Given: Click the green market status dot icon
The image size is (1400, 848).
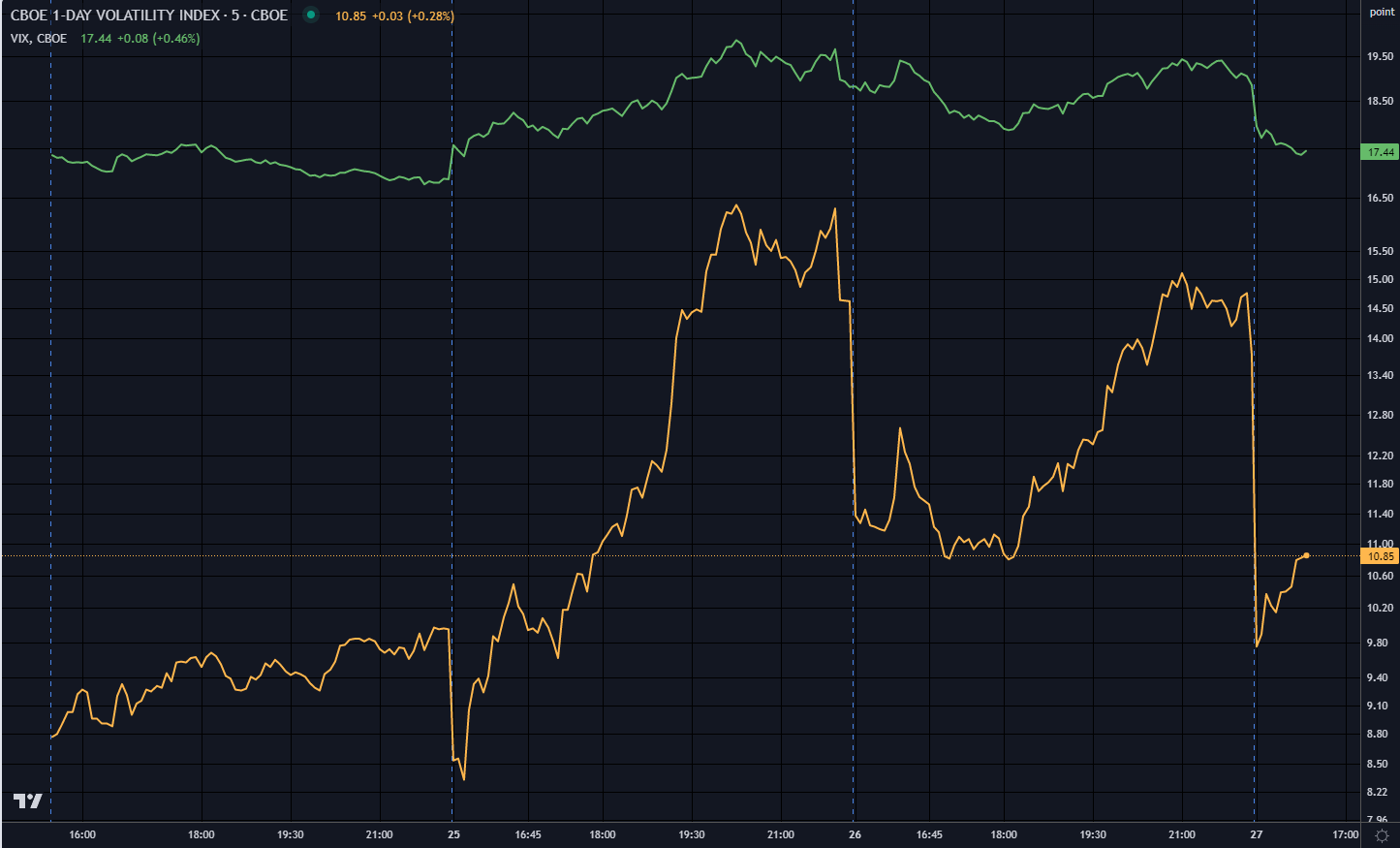Looking at the screenshot, I should pyautogui.click(x=310, y=16).
